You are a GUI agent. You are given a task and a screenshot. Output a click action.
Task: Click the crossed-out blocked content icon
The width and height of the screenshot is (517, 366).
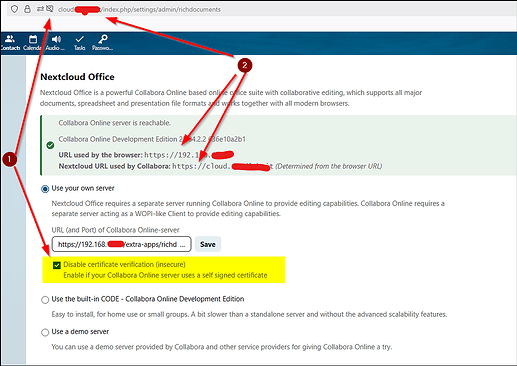point(50,9)
